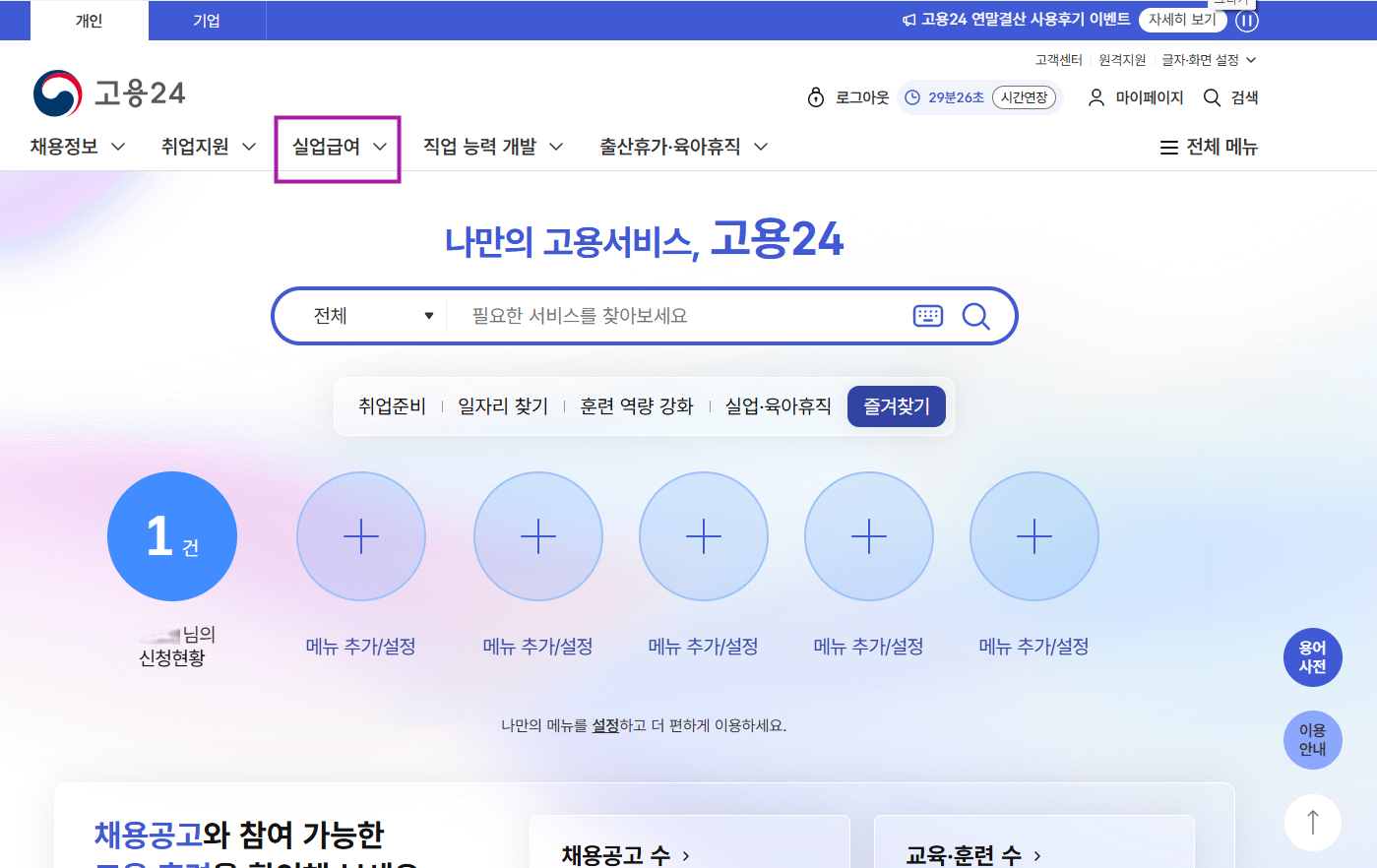Screen dimensions: 1377x868
Task: Click the 자세히 보기 banner button
Action: pos(1183,20)
